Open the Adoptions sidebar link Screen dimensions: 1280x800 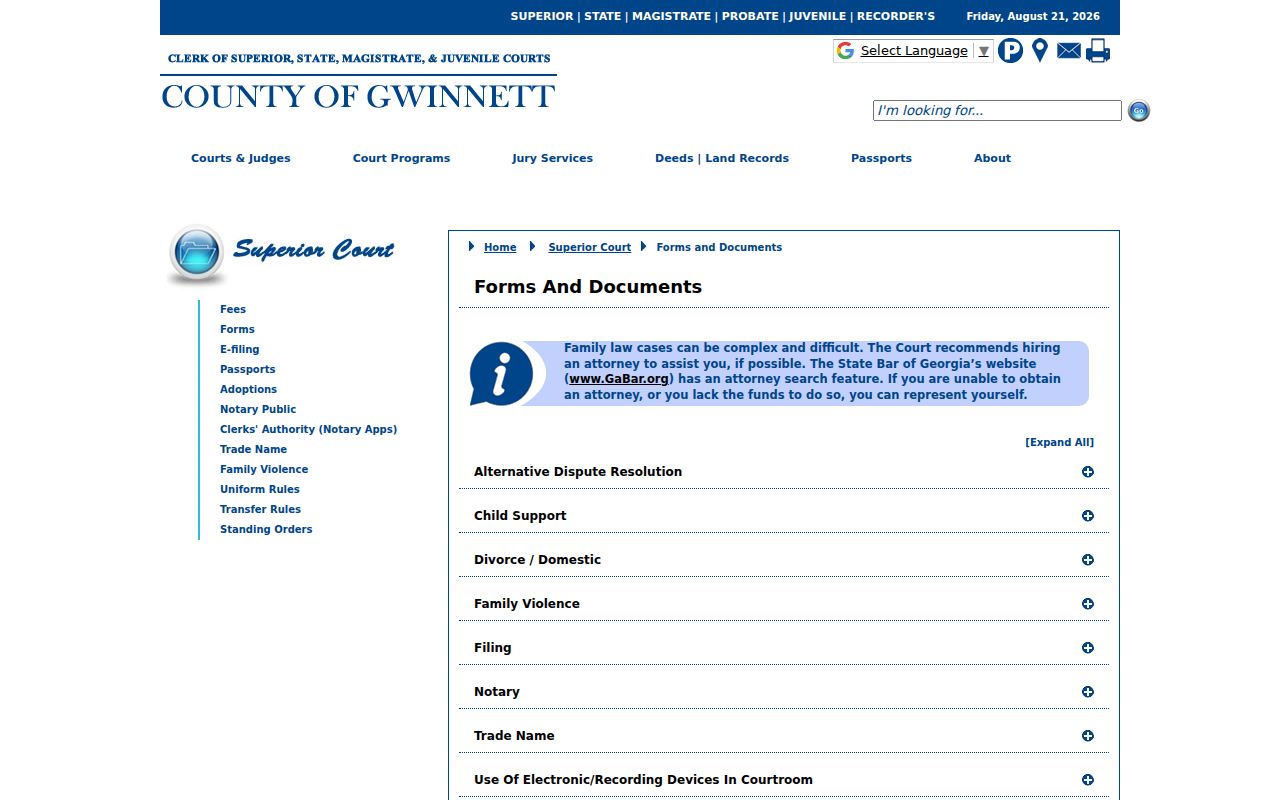coord(249,389)
